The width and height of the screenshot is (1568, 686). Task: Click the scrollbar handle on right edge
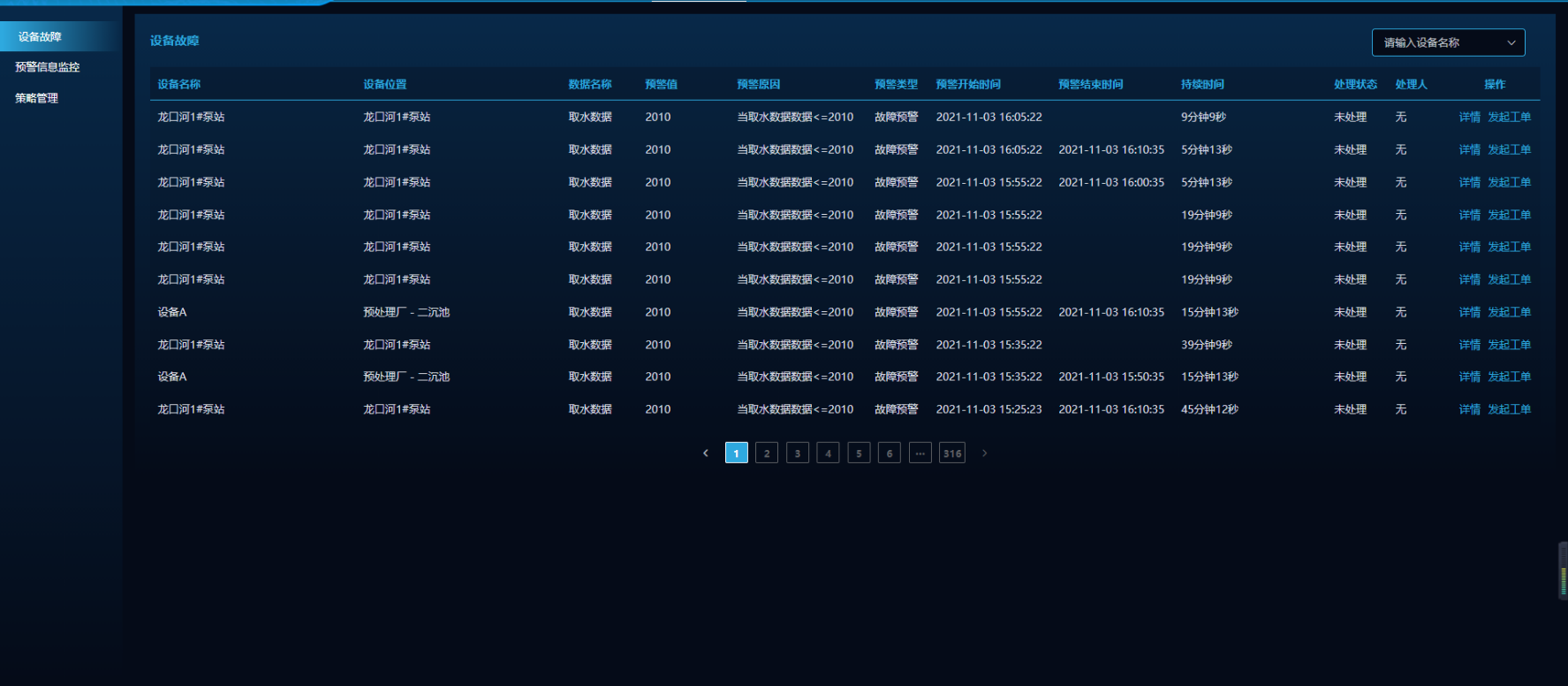[1563, 572]
